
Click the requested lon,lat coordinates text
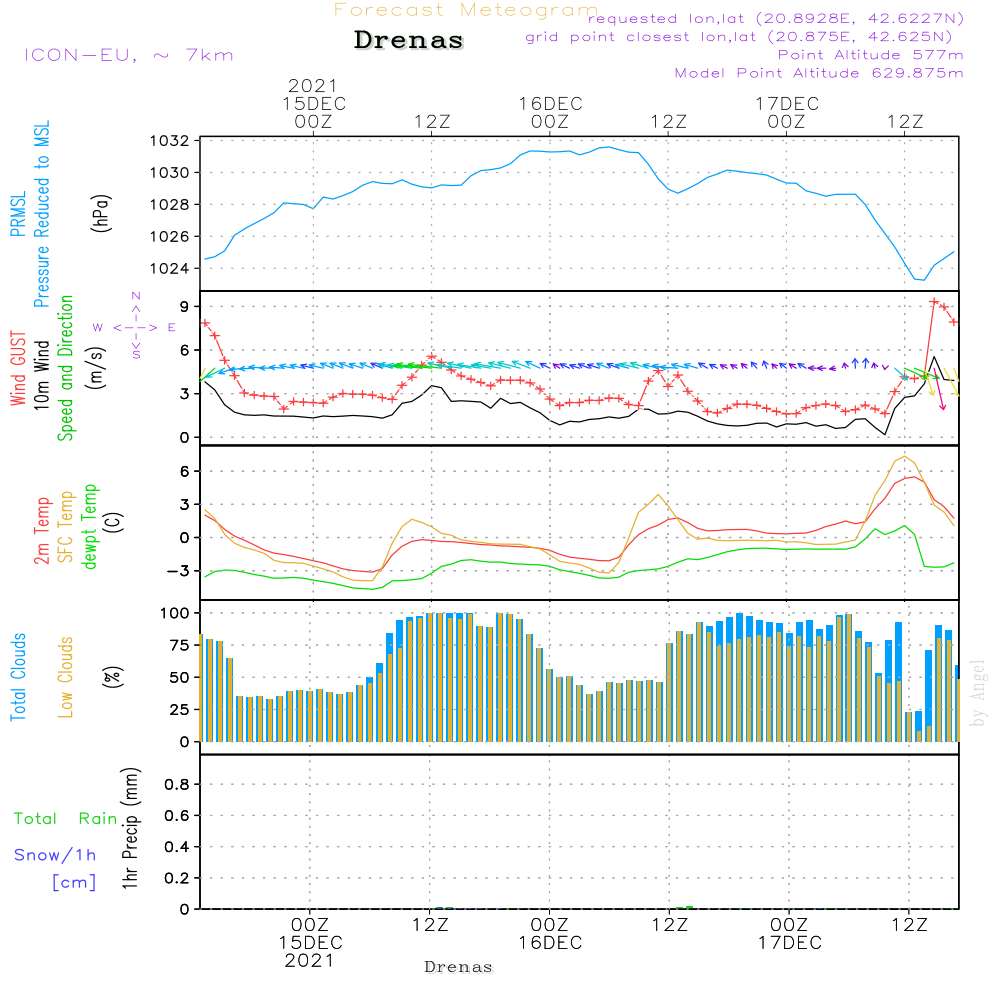[776, 19]
